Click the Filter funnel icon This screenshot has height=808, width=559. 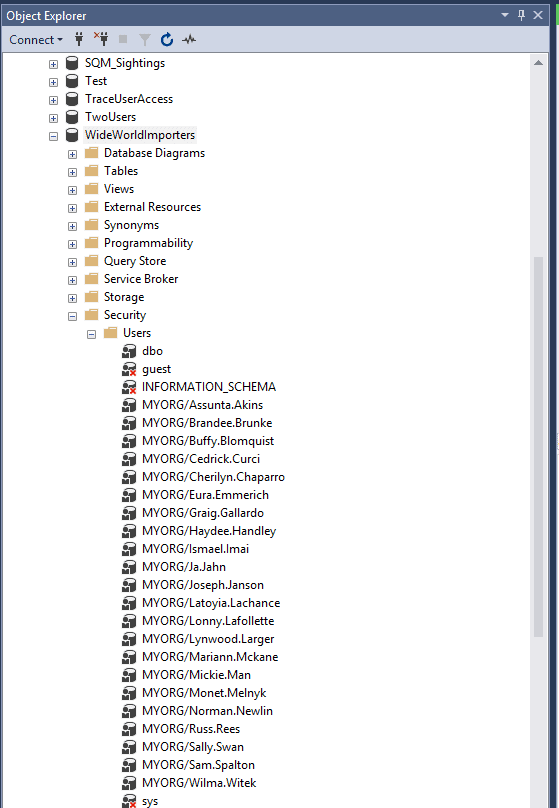point(145,40)
